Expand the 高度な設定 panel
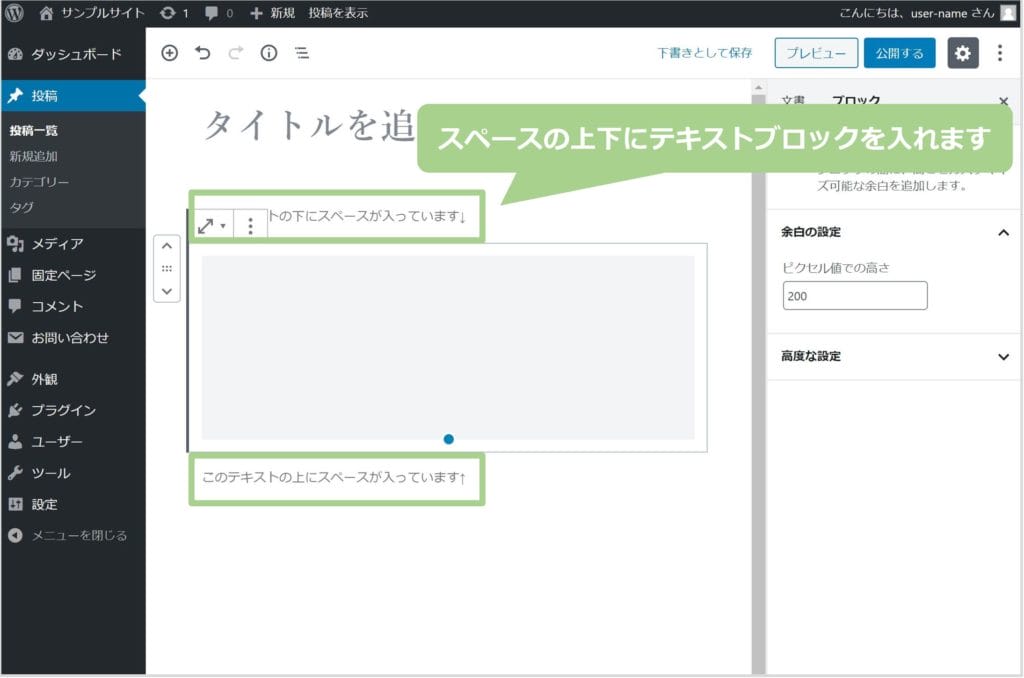The height and width of the screenshot is (678, 1024). click(x=1003, y=357)
